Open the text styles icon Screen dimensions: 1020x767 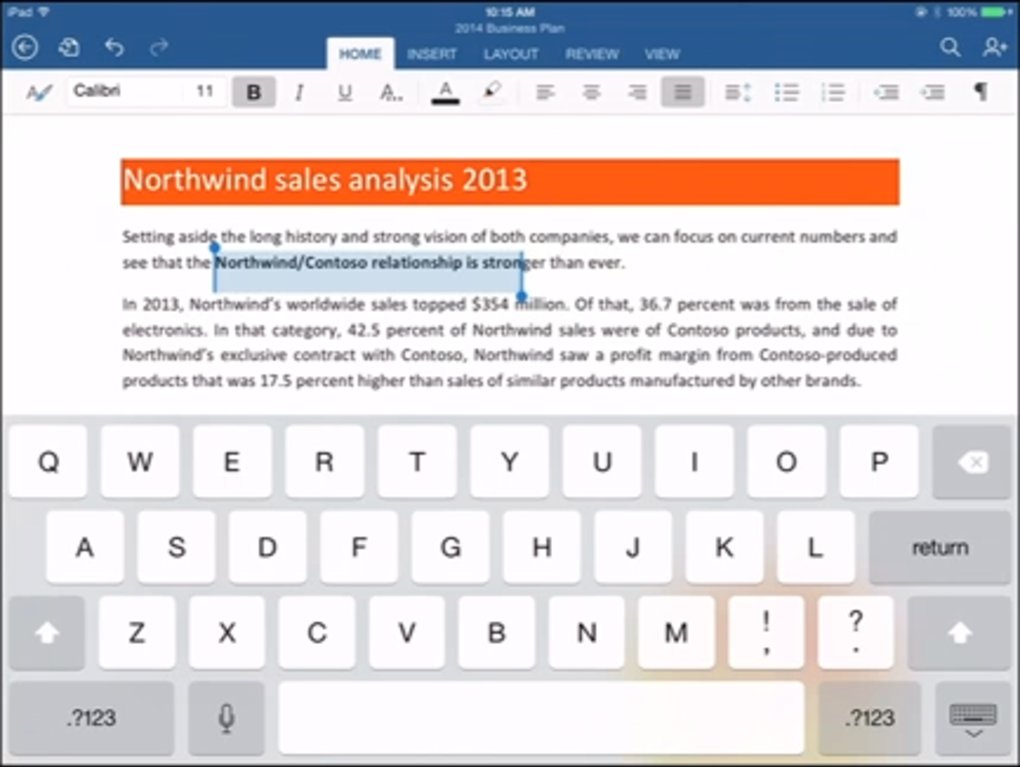tap(39, 92)
